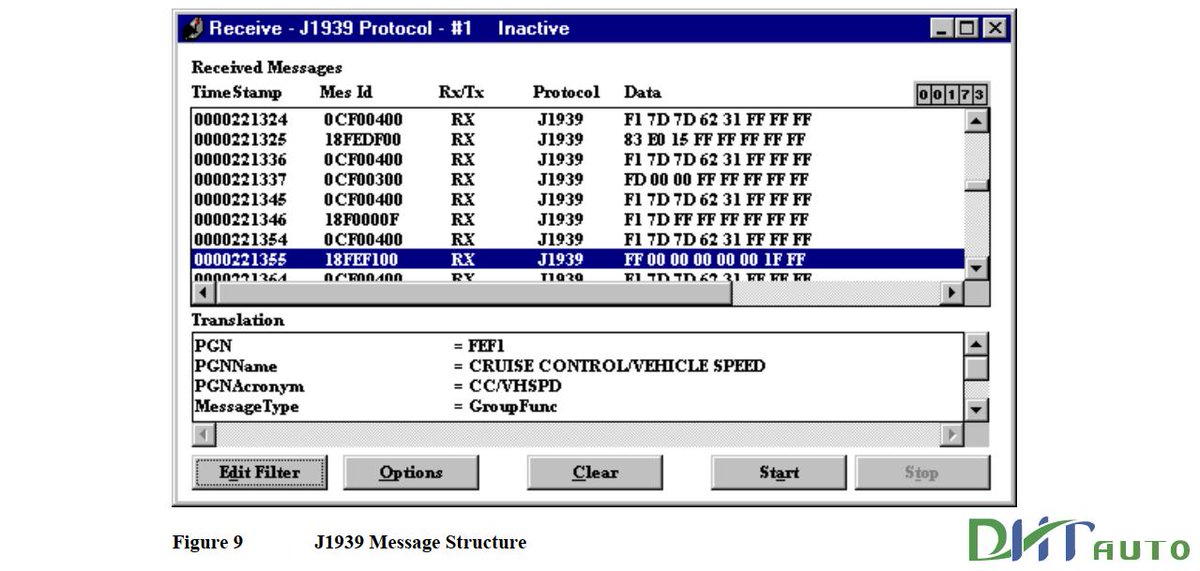The height and width of the screenshot is (571, 1200).
Task: Click the Mes Id column header
Action: [x=346, y=93]
